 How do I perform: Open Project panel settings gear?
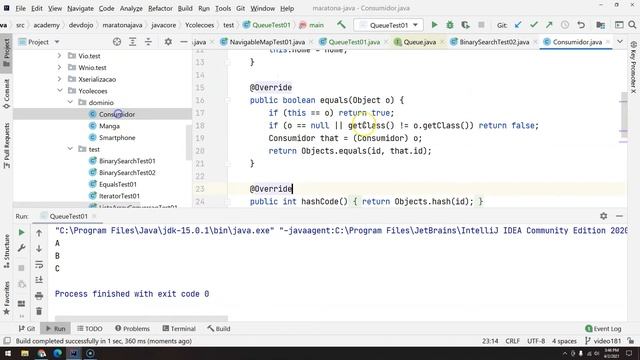pyautogui.click(x=168, y=42)
